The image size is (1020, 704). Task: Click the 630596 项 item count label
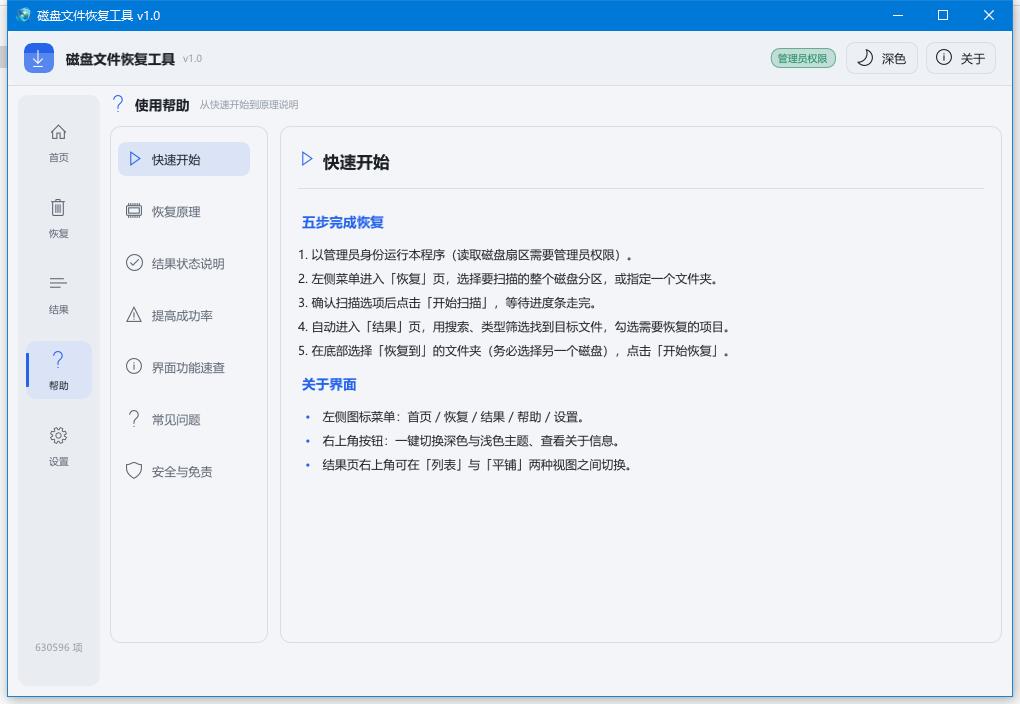59,647
